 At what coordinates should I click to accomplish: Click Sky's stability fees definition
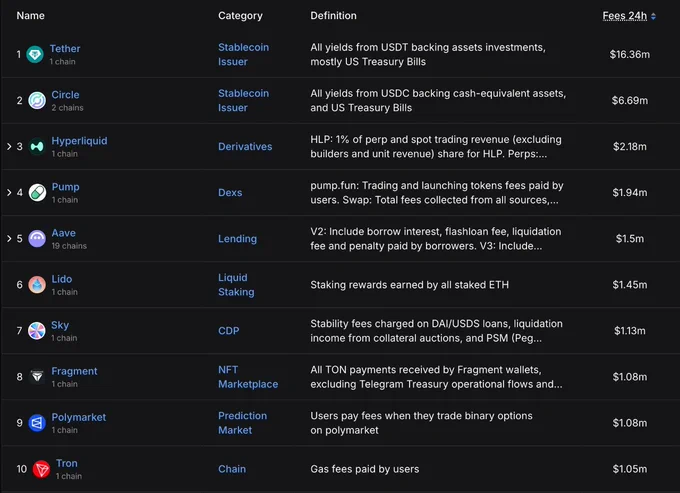pyautogui.click(x=436, y=331)
